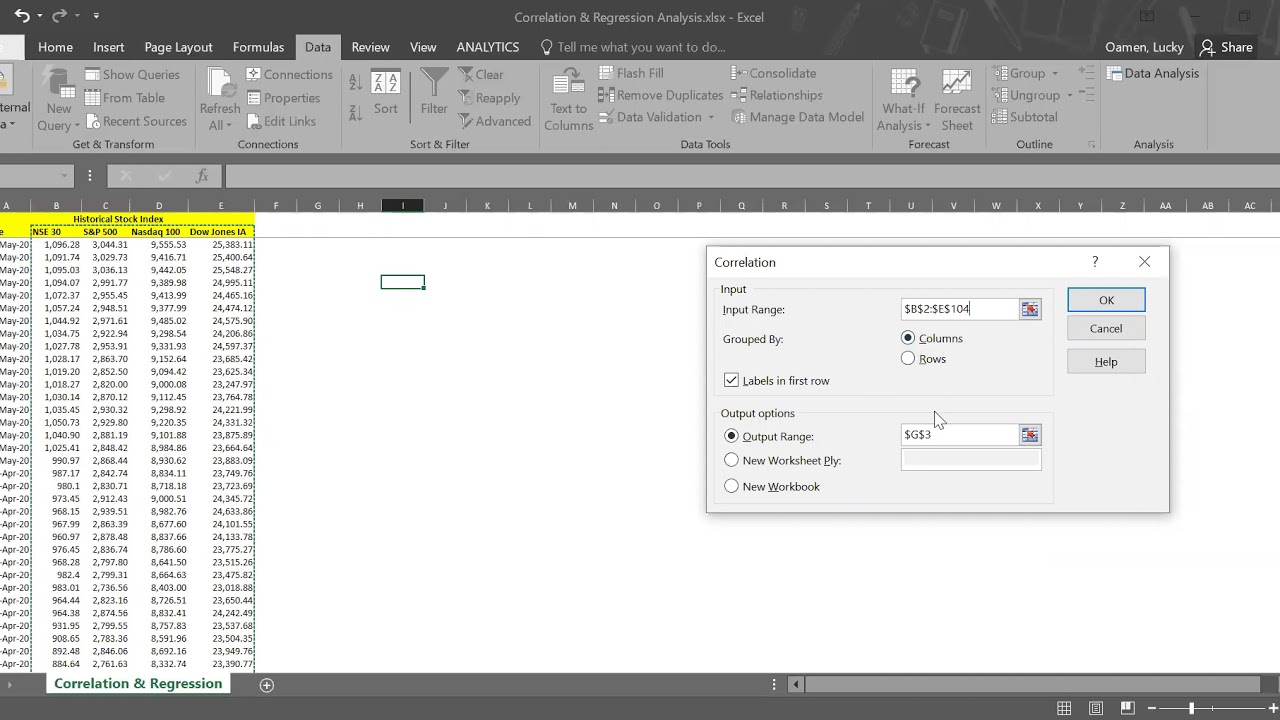Click the Redo arrow in the title bar
This screenshot has width=1280, height=720.
click(x=59, y=16)
